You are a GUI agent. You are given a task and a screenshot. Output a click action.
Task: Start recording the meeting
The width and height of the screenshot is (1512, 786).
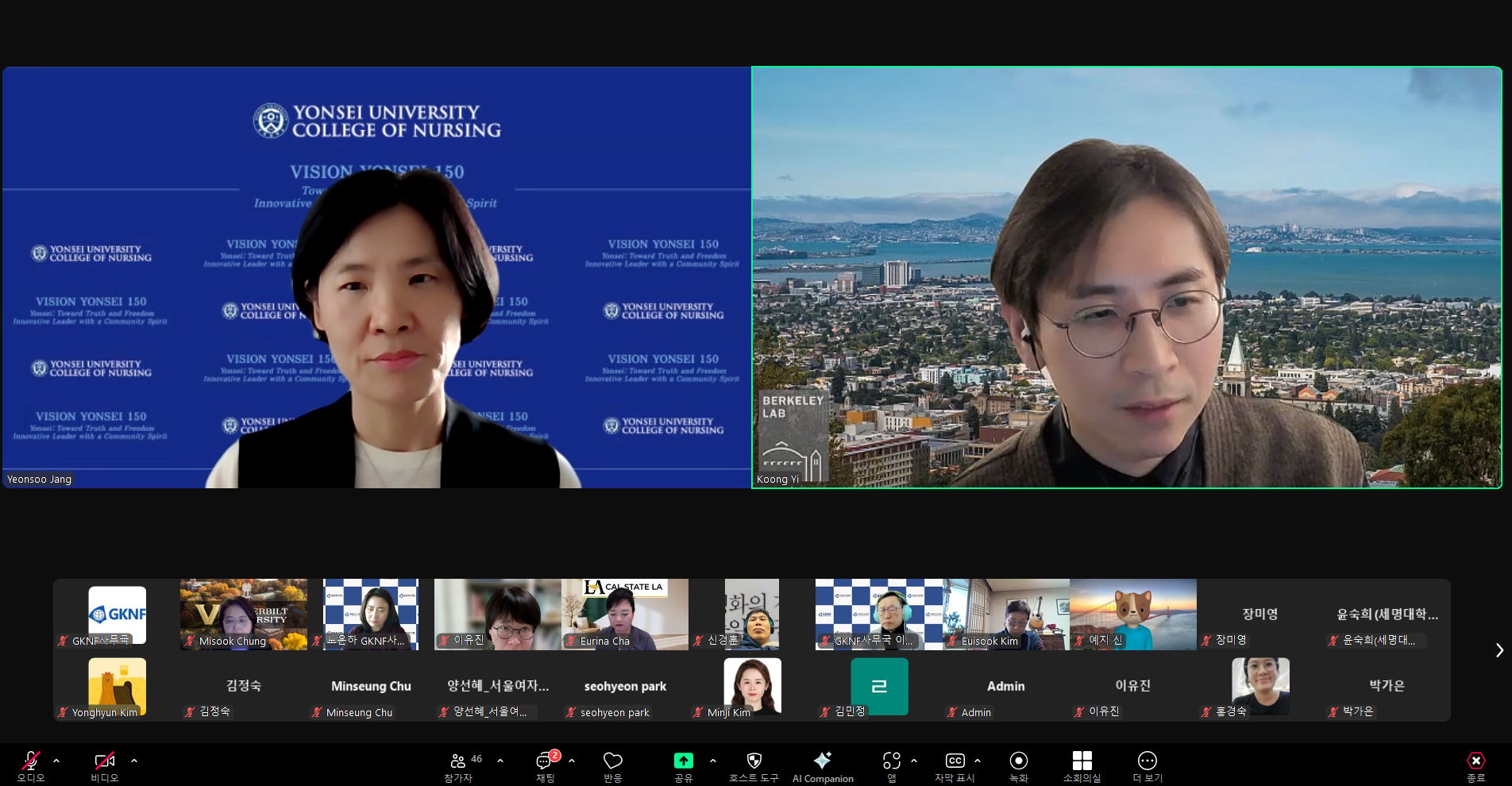[1018, 765]
